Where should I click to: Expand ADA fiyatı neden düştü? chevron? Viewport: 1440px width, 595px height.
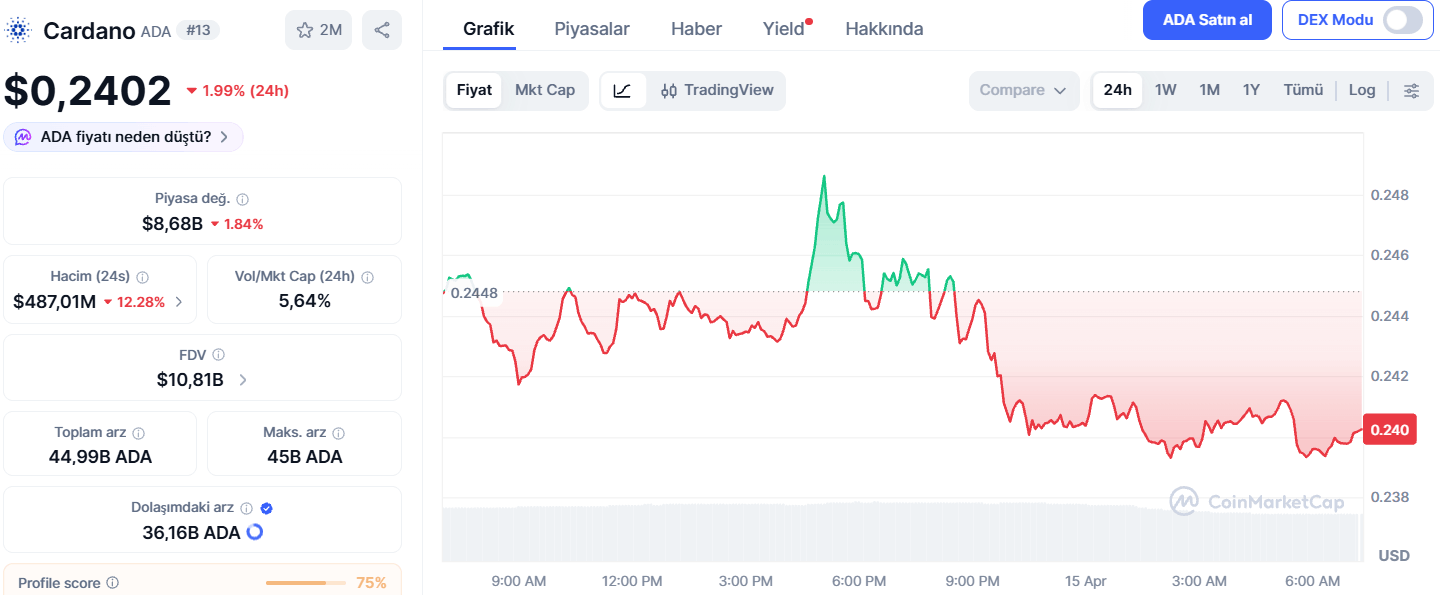coord(224,137)
